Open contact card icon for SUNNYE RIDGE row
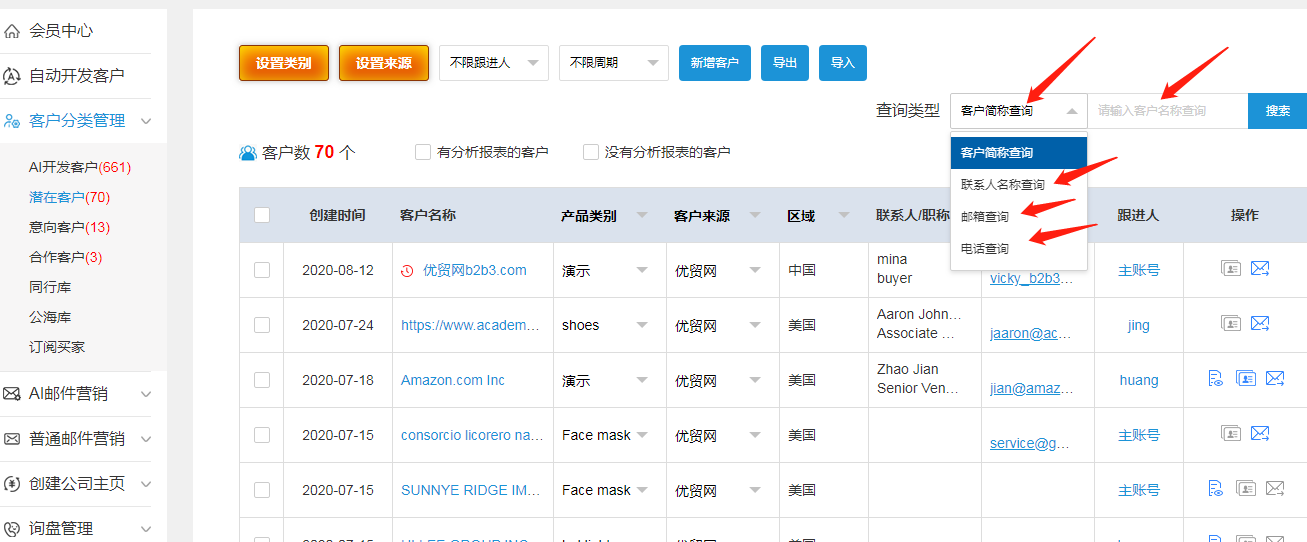 (x=1246, y=488)
